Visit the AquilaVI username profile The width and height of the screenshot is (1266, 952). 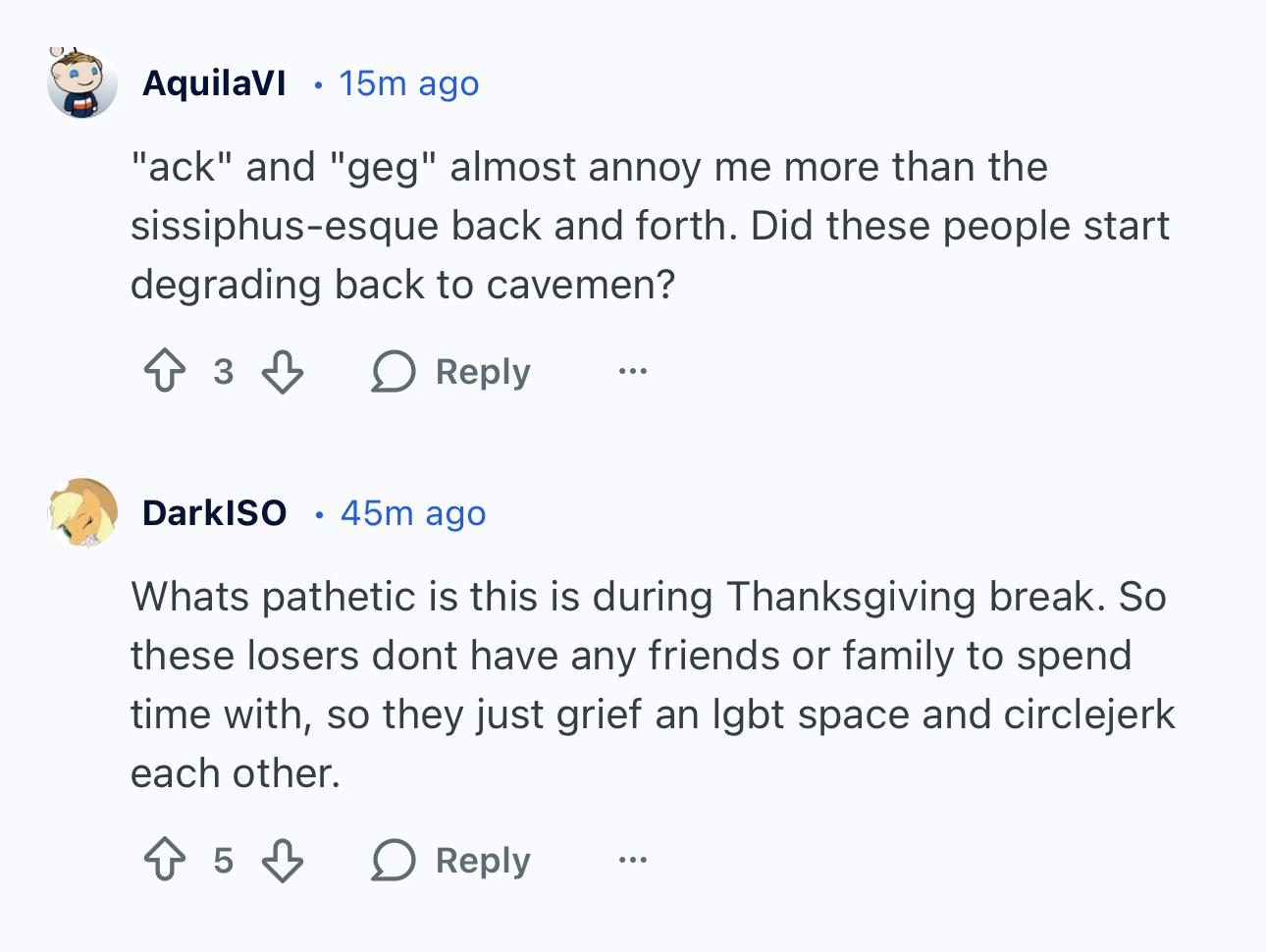point(214,83)
